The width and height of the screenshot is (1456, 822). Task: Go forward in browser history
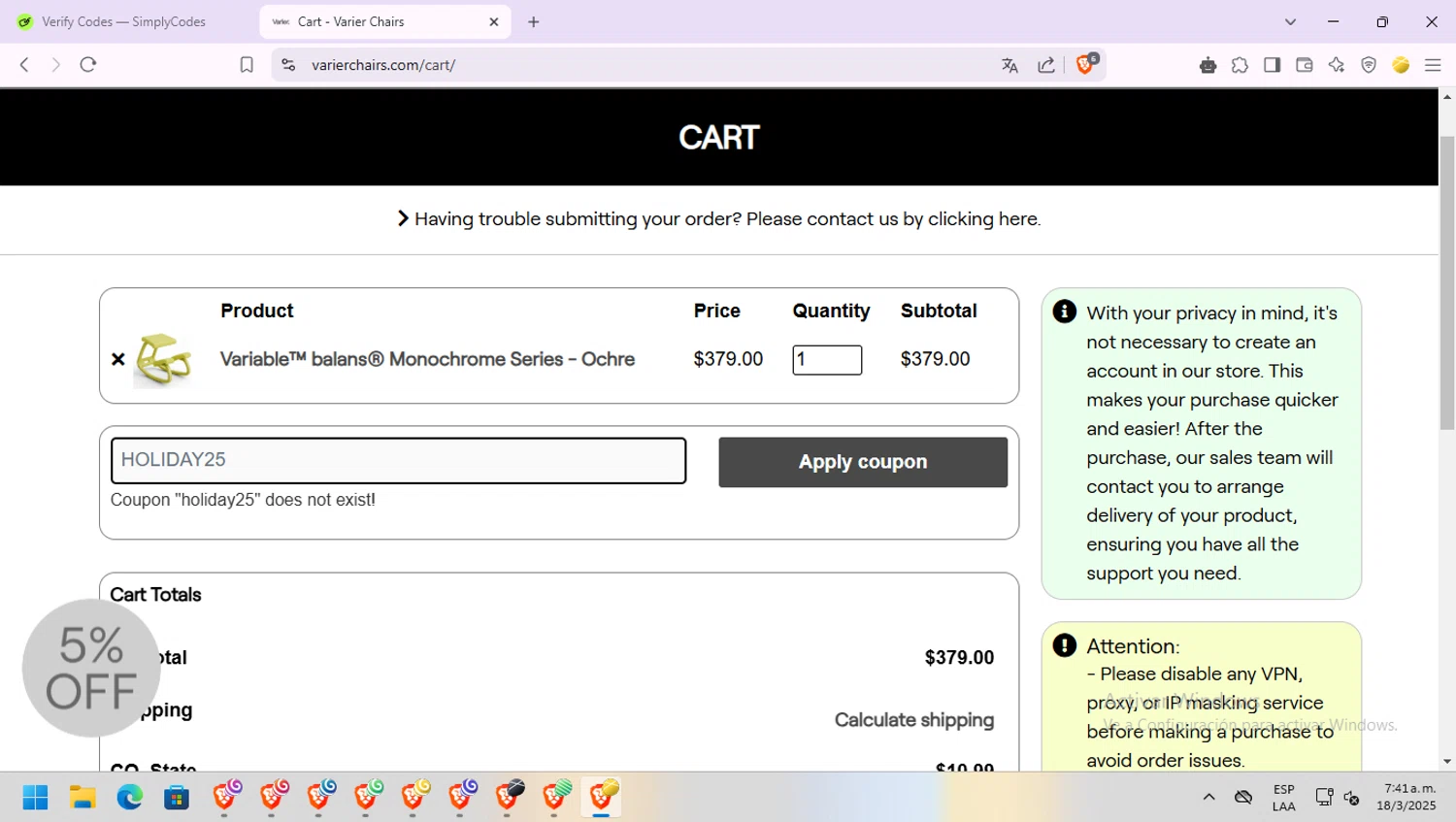(55, 65)
